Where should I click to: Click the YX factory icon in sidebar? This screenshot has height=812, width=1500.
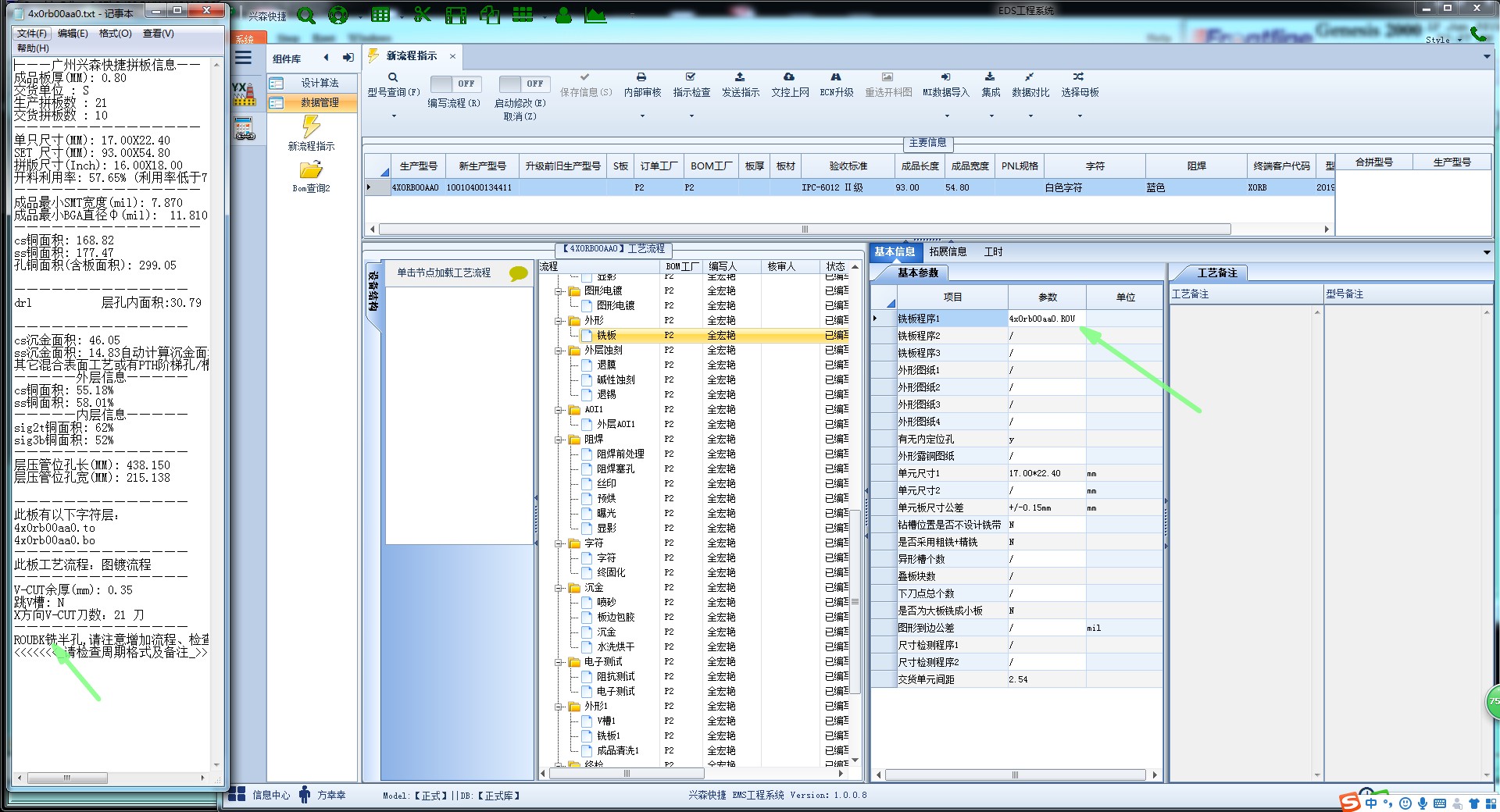pyautogui.click(x=244, y=94)
